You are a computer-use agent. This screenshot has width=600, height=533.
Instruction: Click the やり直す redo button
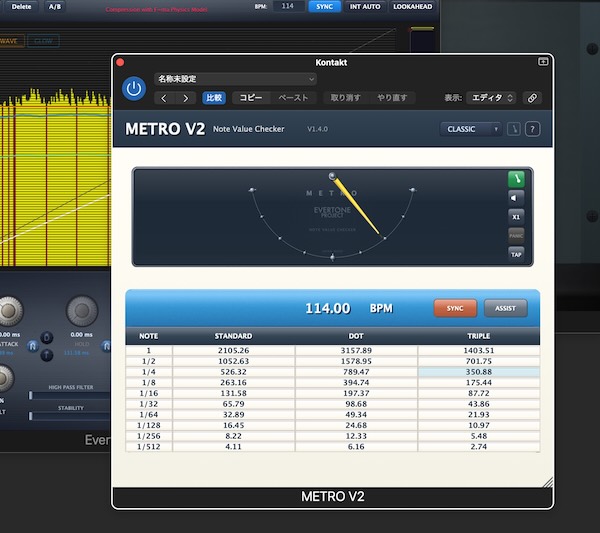[392, 98]
